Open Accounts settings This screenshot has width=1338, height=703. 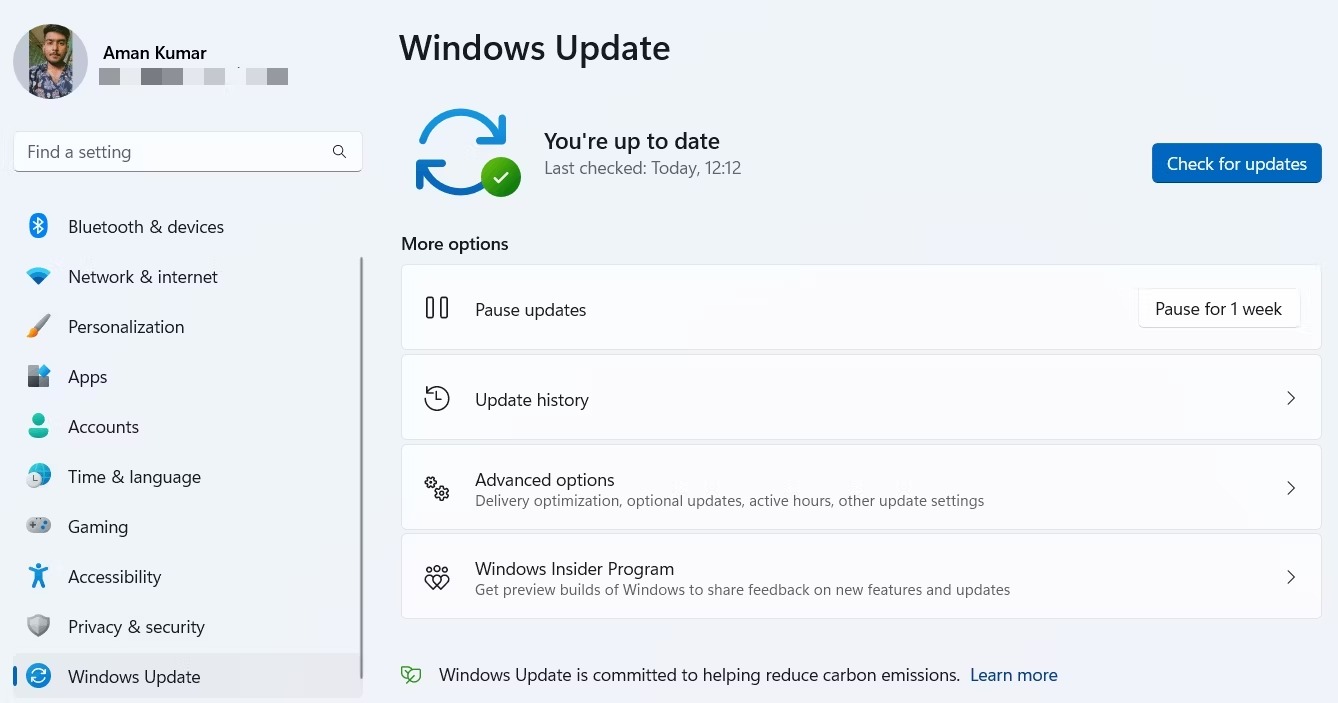tap(187, 427)
